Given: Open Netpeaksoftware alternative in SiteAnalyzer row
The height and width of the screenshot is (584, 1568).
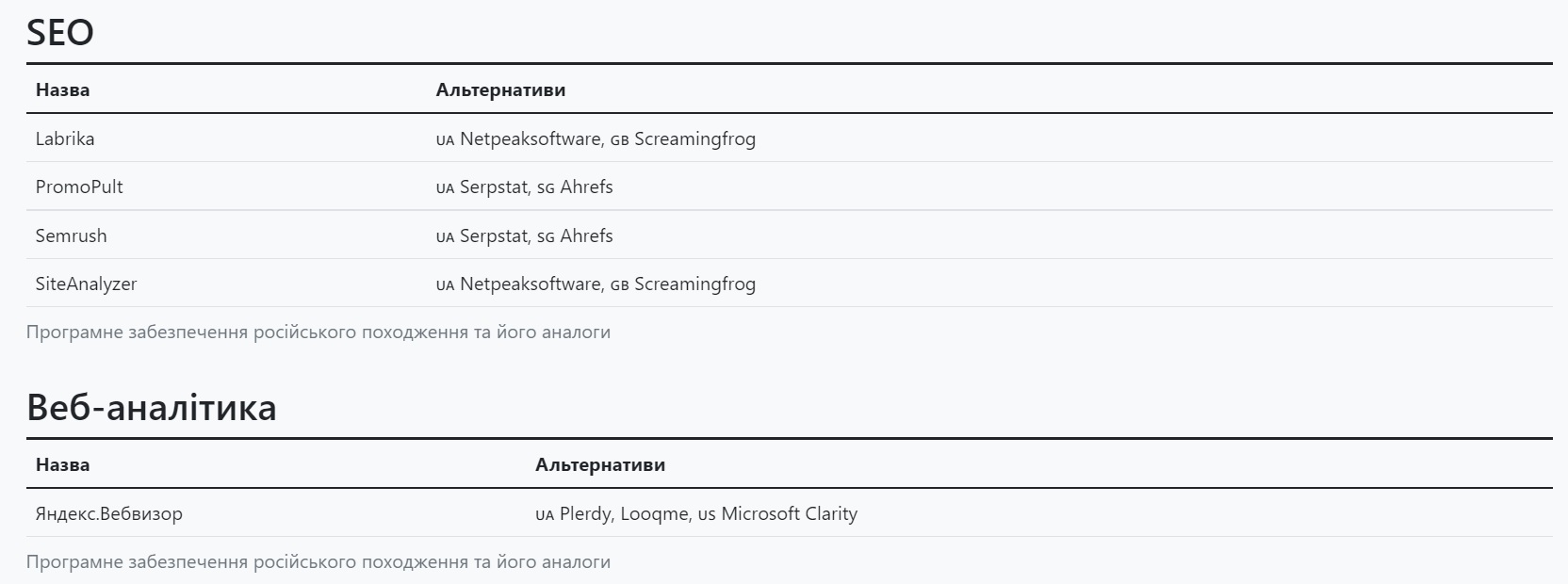Looking at the screenshot, I should [531, 284].
